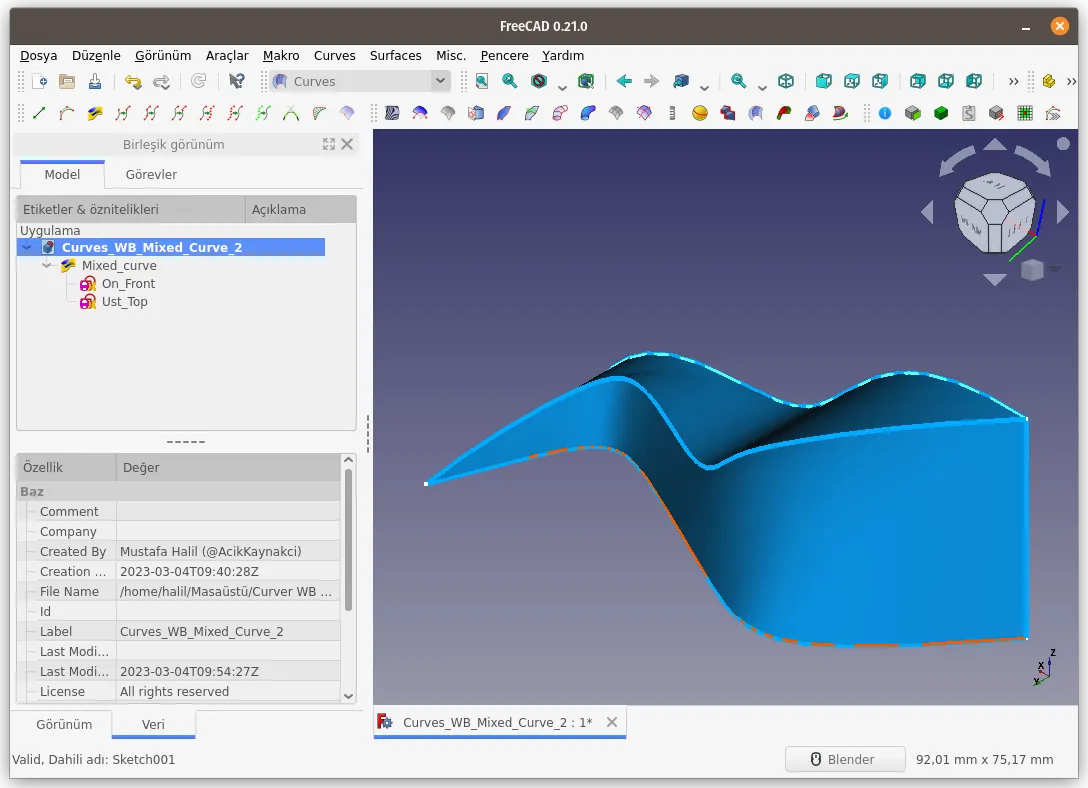Click the Blender navigation style button

844,760
